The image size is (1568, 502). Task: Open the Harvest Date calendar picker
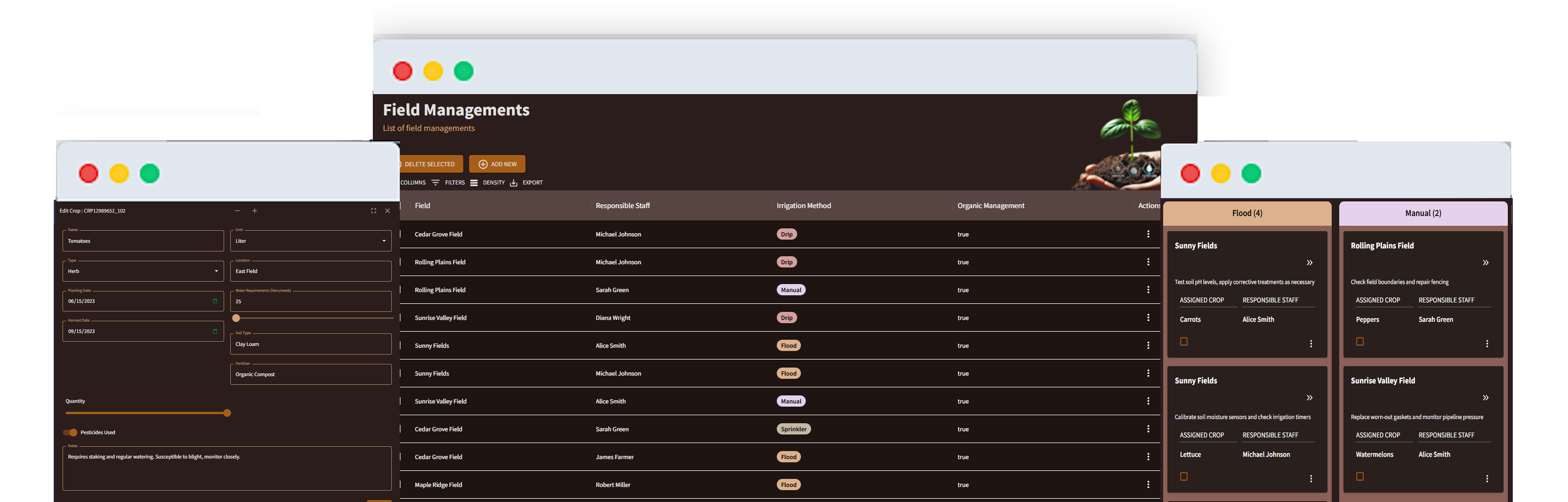215,331
